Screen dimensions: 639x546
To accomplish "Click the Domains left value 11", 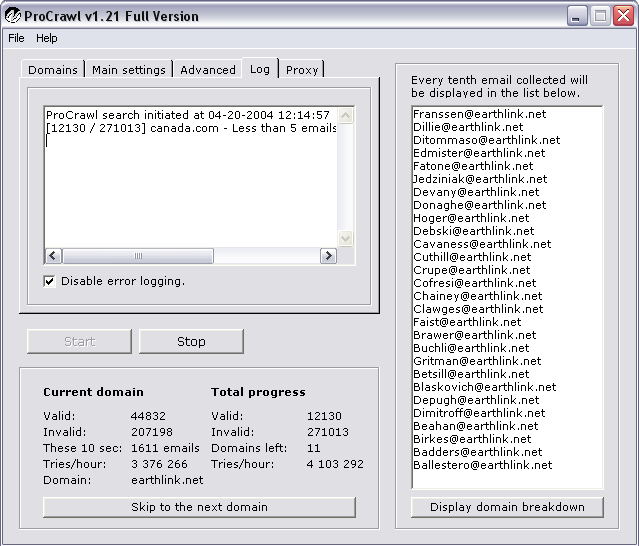I will [x=313, y=448].
